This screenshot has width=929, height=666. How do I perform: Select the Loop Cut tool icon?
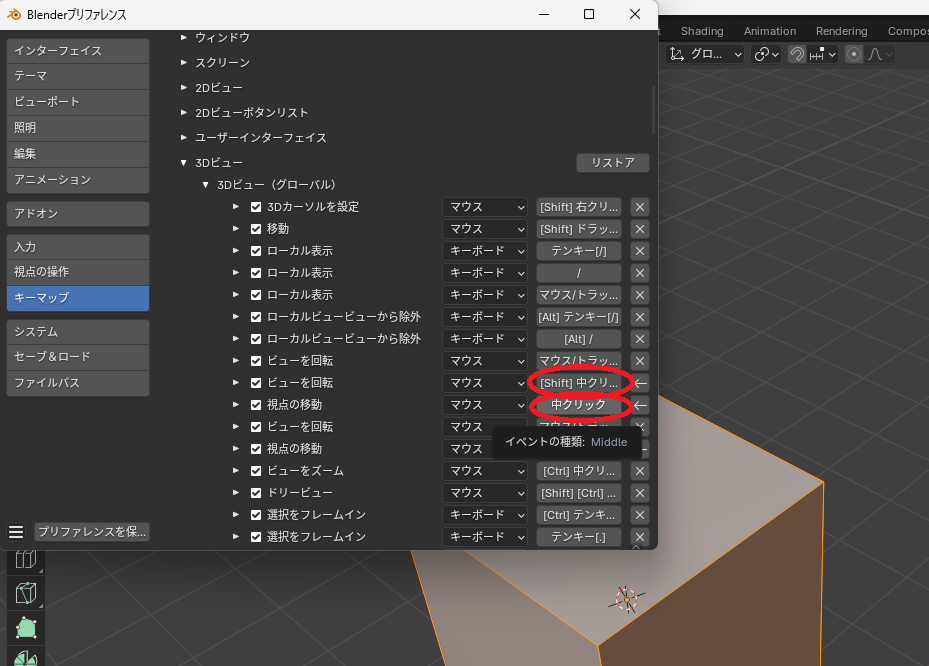(x=26, y=560)
